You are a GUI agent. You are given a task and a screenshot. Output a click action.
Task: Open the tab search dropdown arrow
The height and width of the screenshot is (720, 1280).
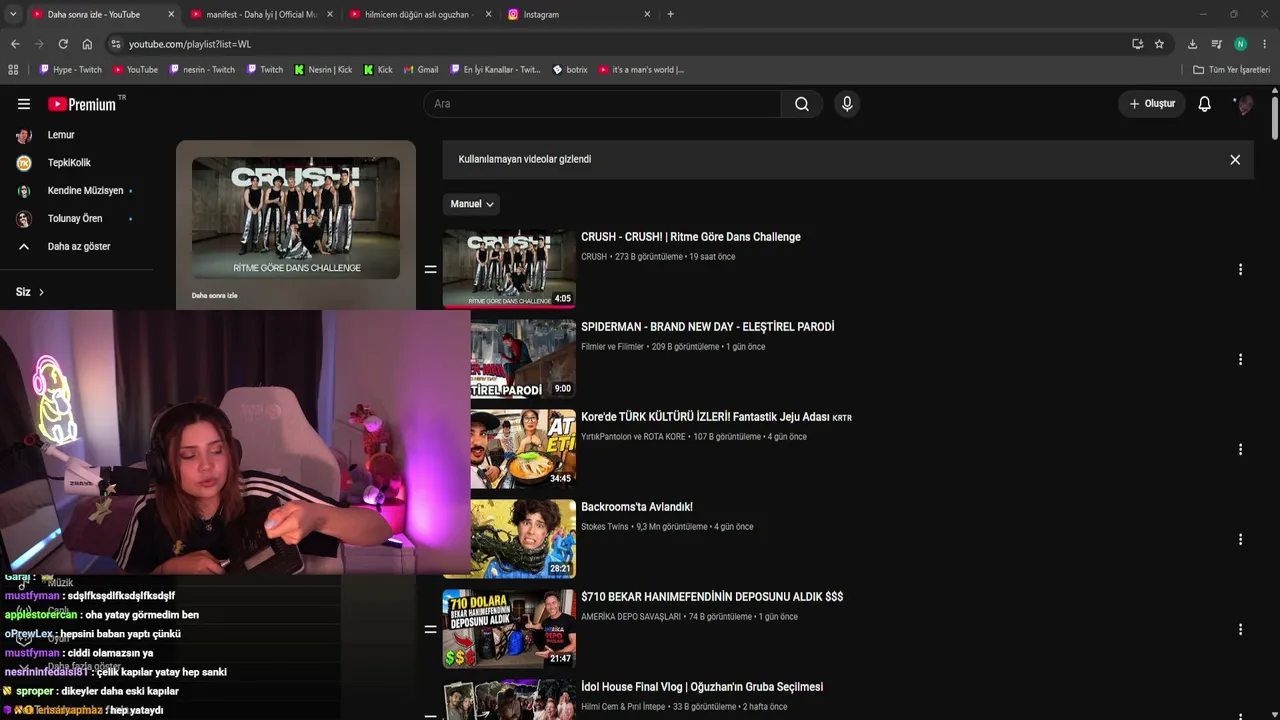(13, 14)
